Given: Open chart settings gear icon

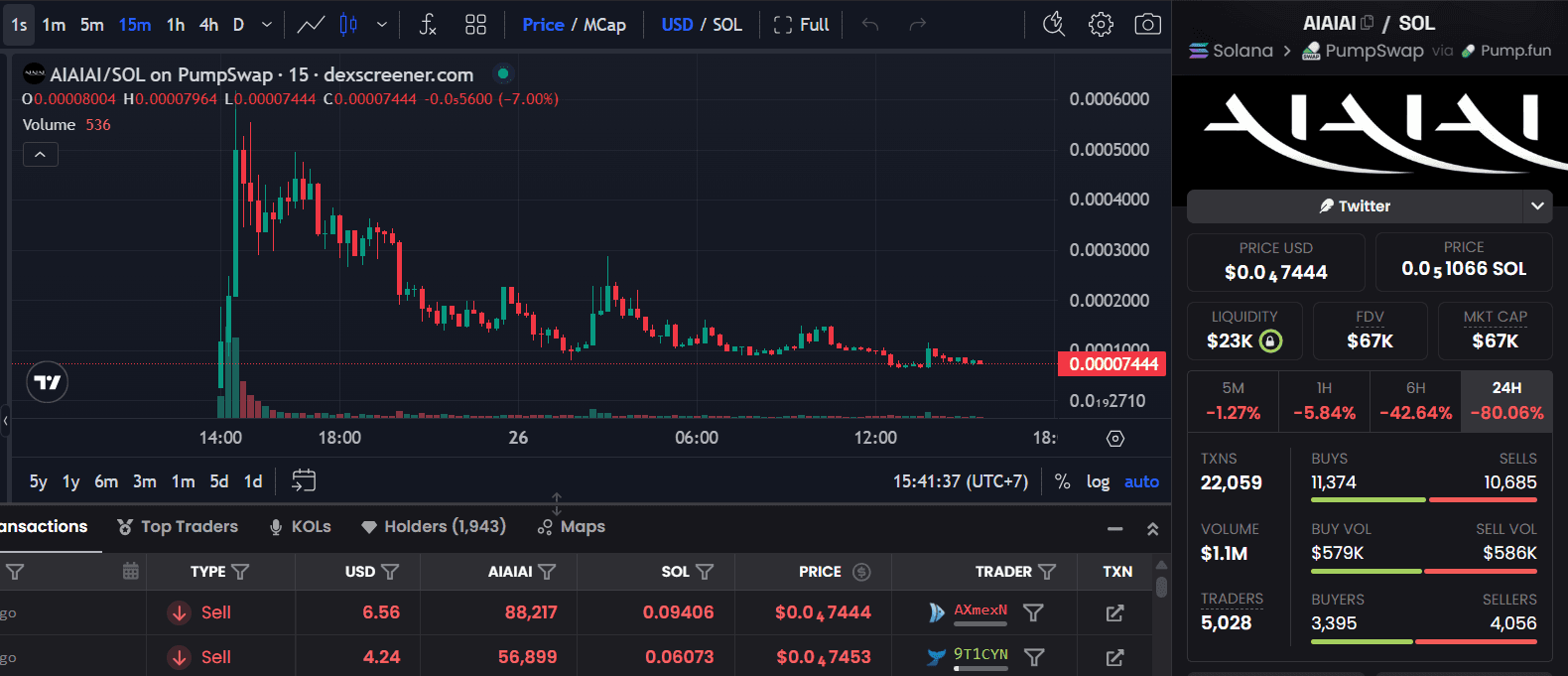Looking at the screenshot, I should coord(1101,25).
